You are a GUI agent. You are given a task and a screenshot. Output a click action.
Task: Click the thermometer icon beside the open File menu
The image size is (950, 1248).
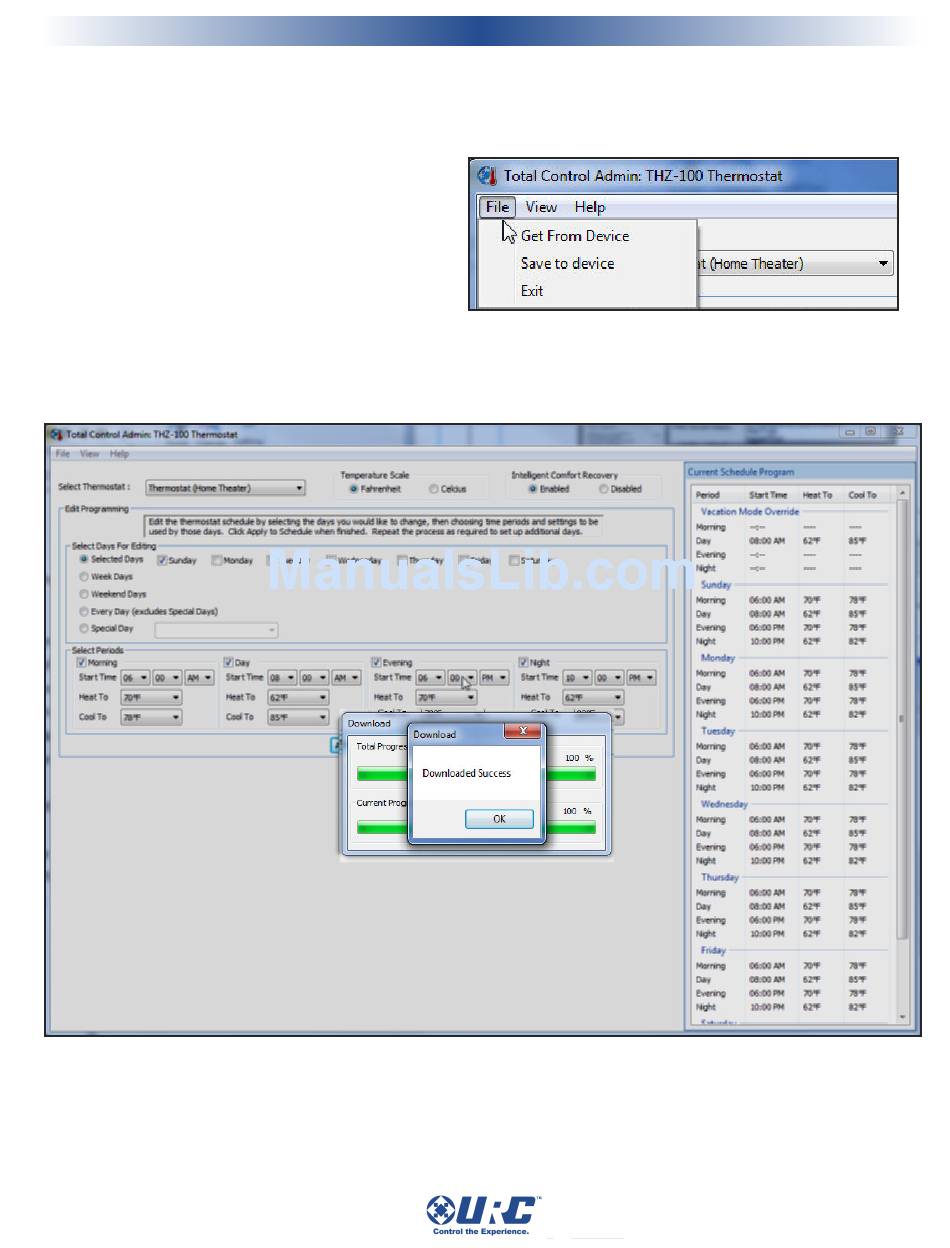point(487,175)
